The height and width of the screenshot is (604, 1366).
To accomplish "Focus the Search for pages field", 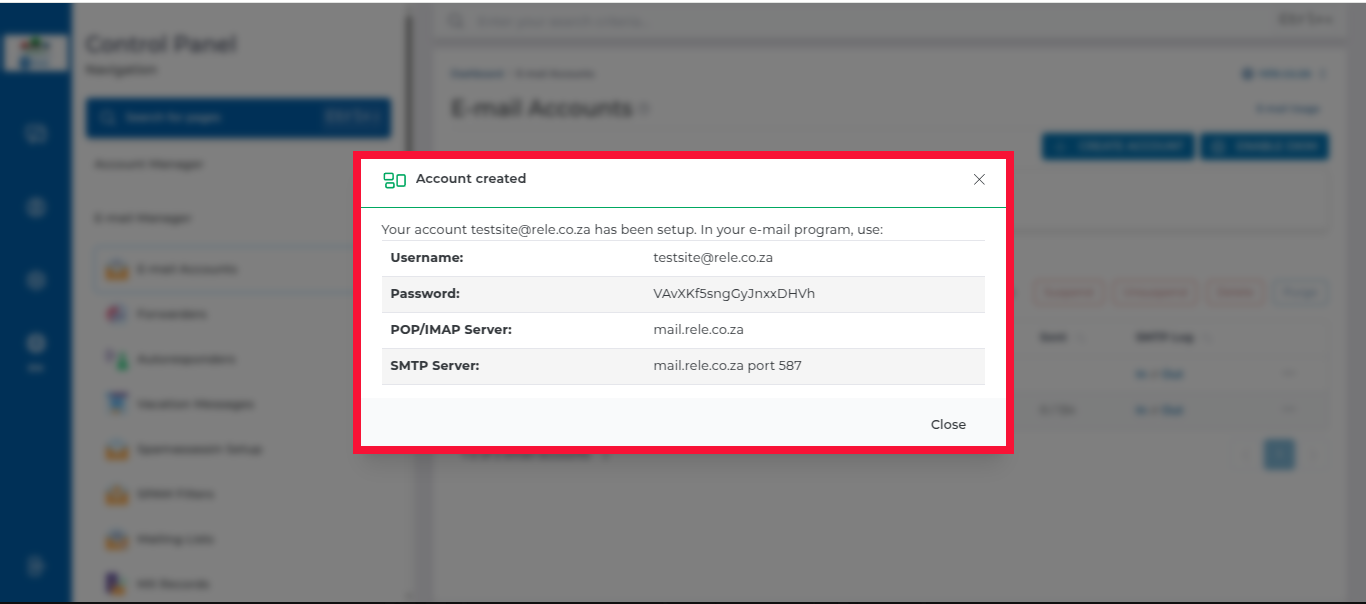I will (237, 118).
